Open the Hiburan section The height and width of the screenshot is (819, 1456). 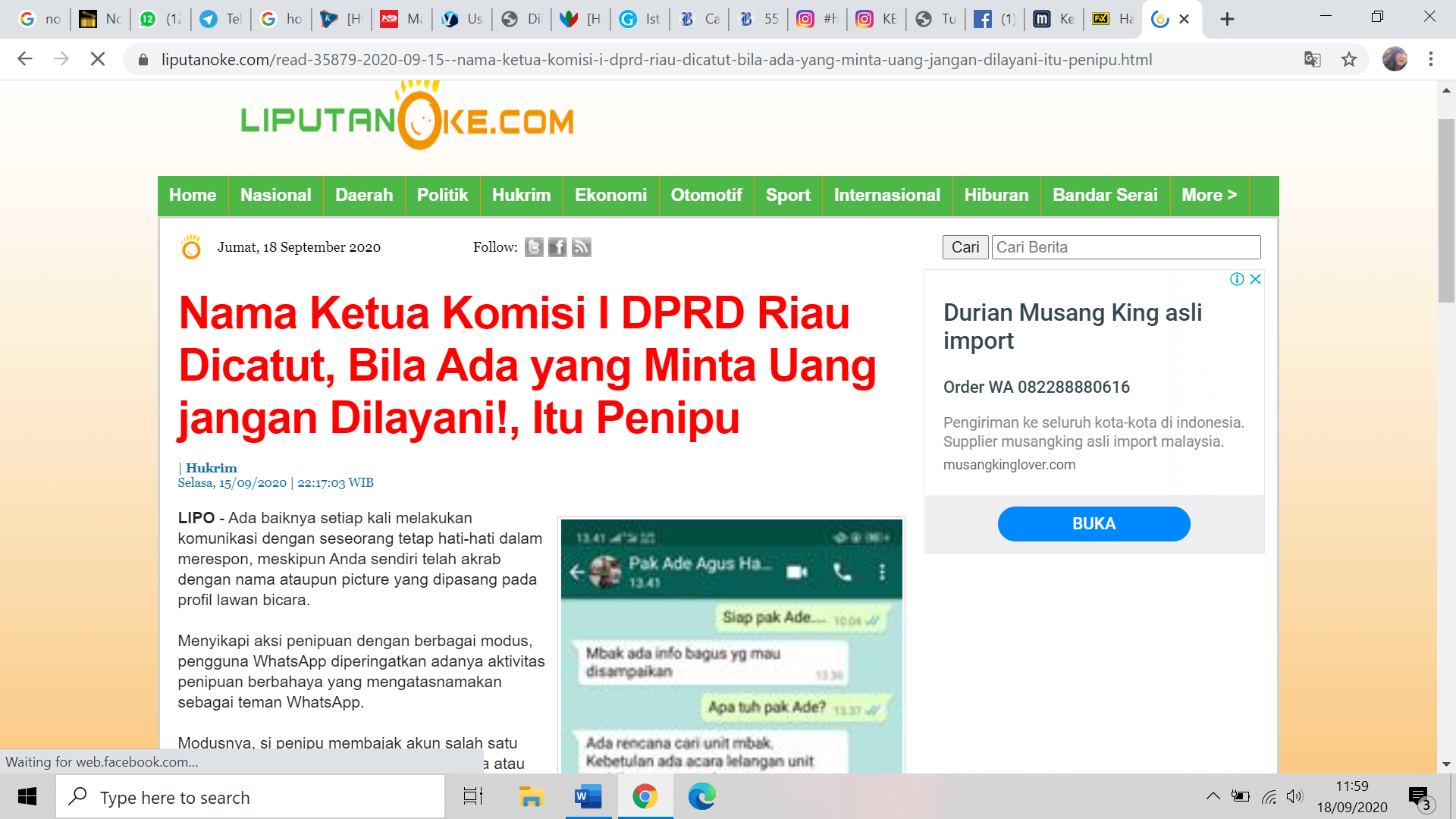click(x=996, y=195)
